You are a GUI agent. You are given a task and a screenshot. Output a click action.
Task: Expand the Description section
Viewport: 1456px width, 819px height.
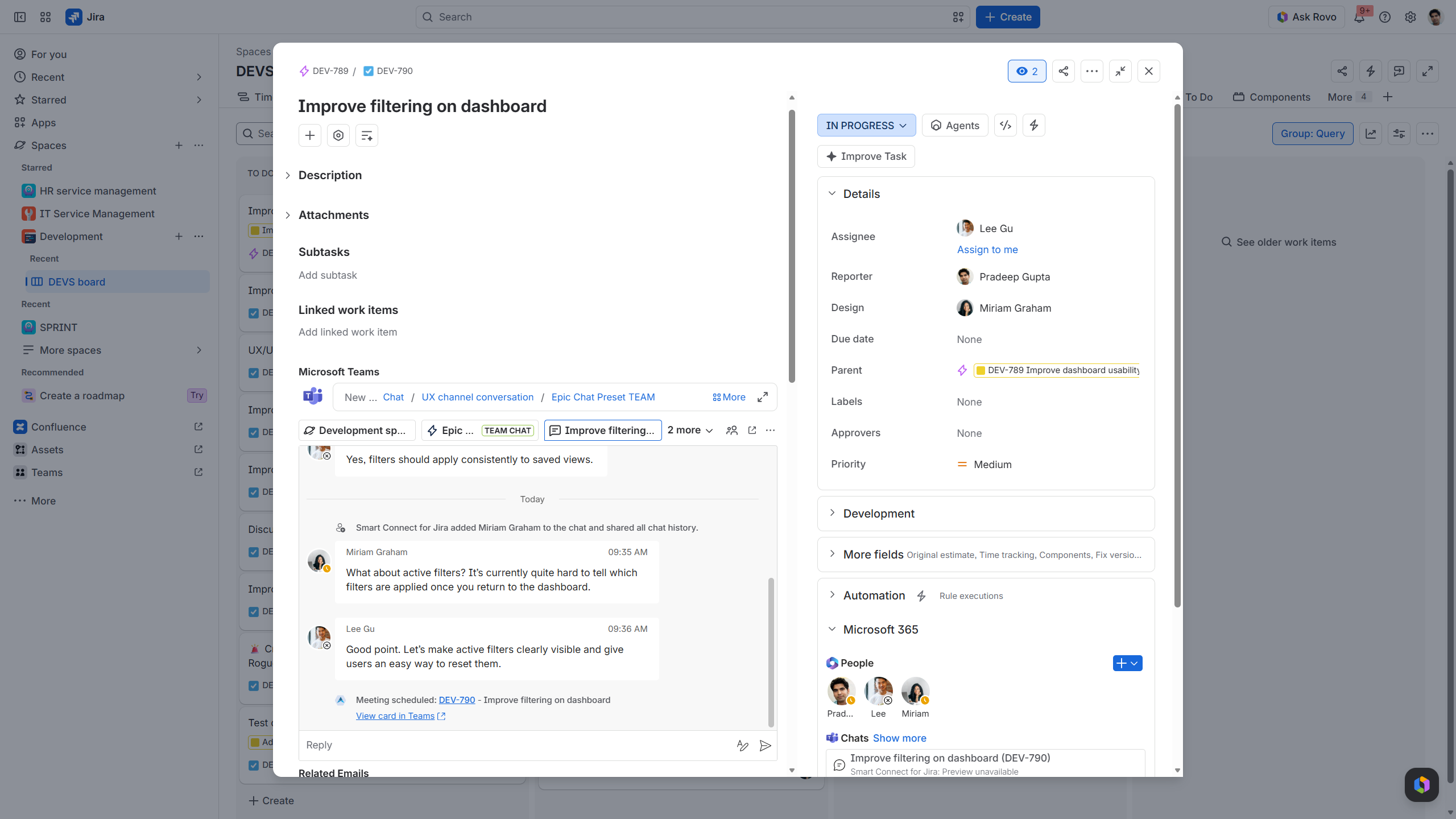click(288, 175)
